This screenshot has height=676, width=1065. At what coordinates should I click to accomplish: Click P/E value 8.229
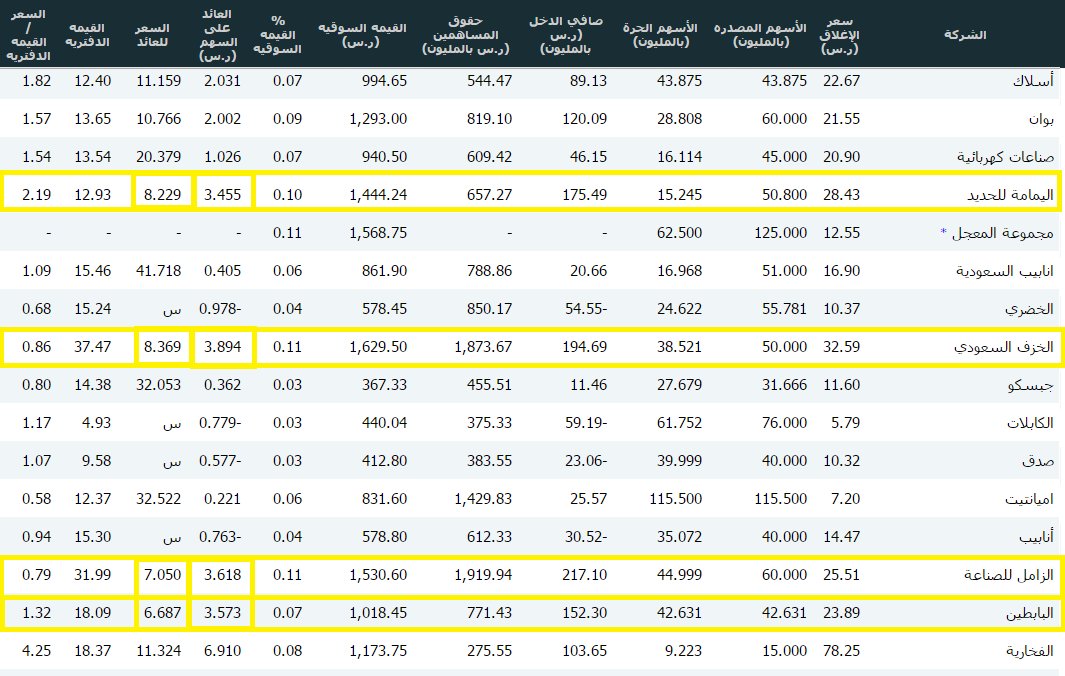162,195
